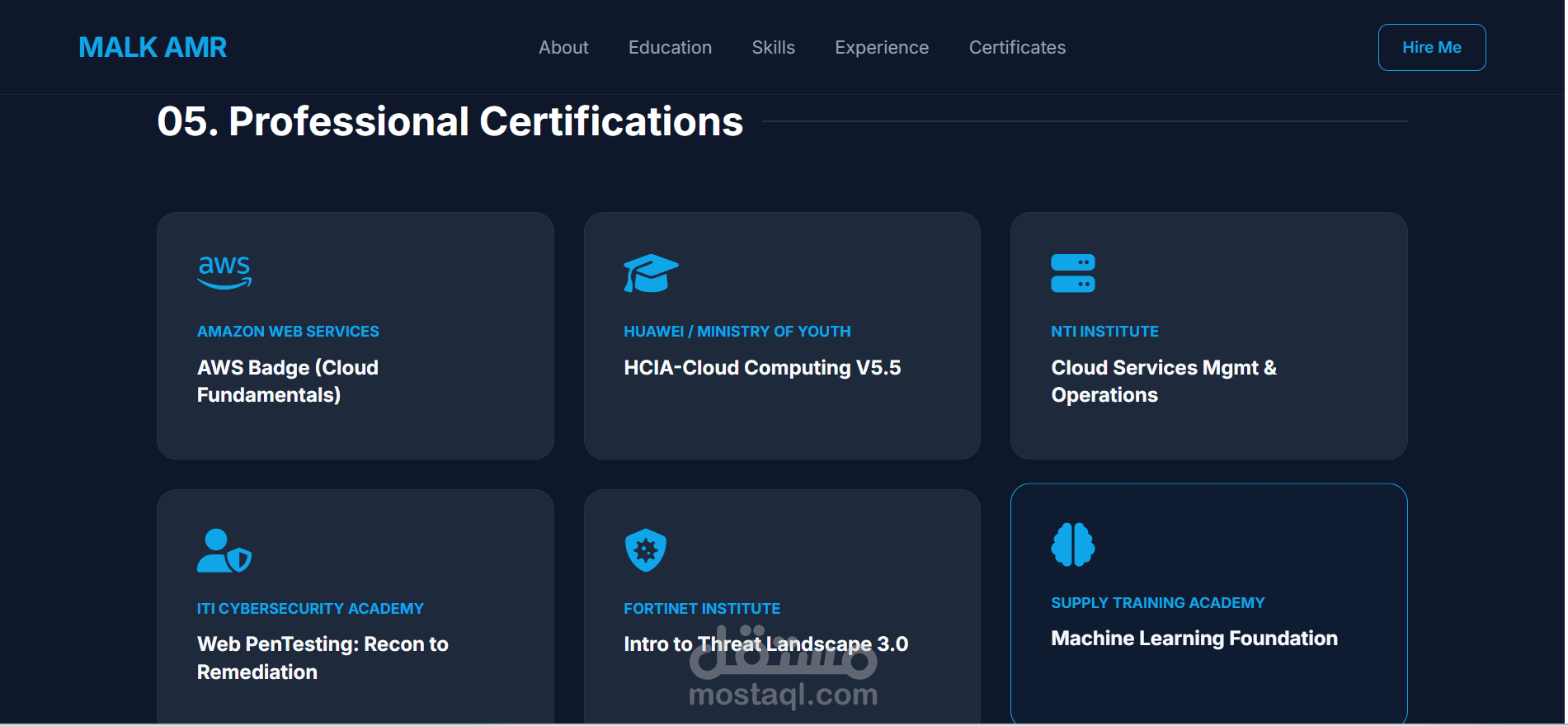Select the HCIA-Cloud Computing V5.5 title

[762, 368]
